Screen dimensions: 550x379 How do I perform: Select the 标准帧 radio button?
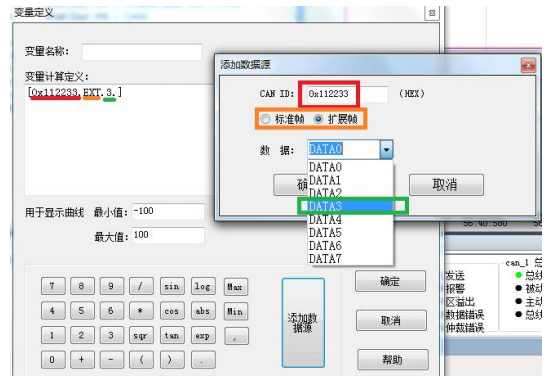point(266,119)
